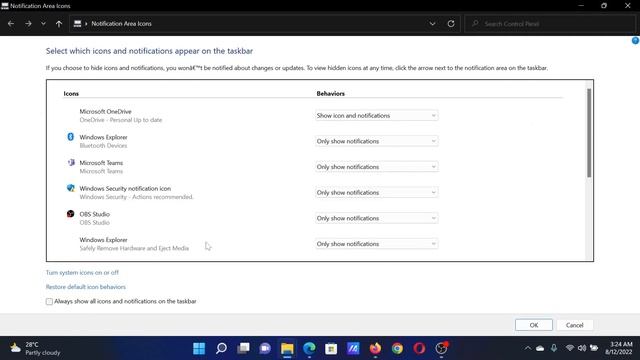The image size is (640, 360).
Task: Open the weather widget on taskbar
Action: (x=35, y=348)
